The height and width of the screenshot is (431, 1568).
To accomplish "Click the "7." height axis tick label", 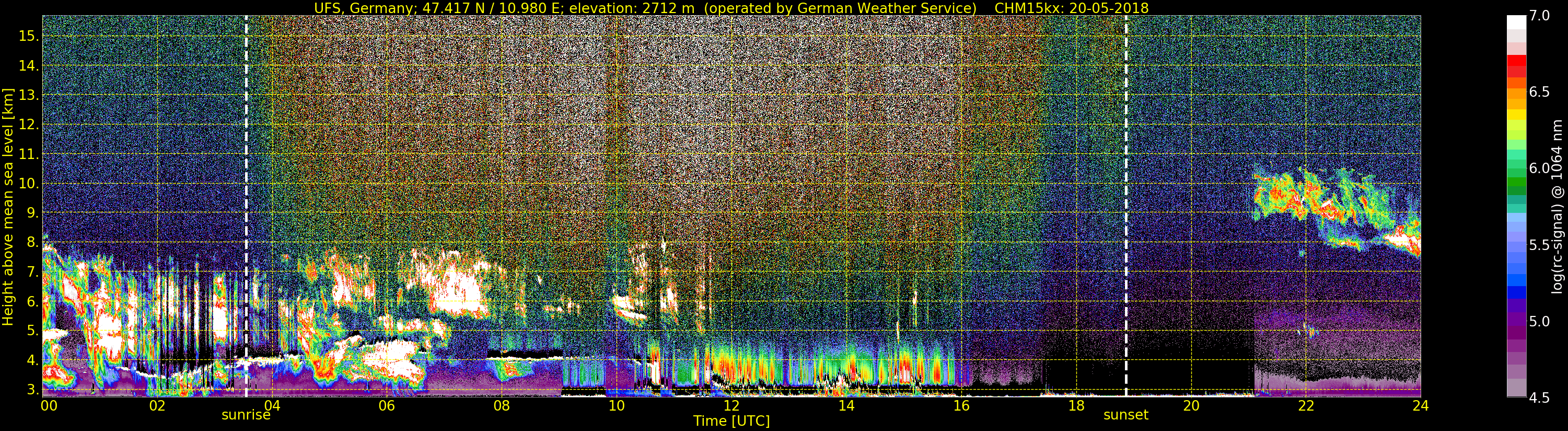I will point(32,272).
